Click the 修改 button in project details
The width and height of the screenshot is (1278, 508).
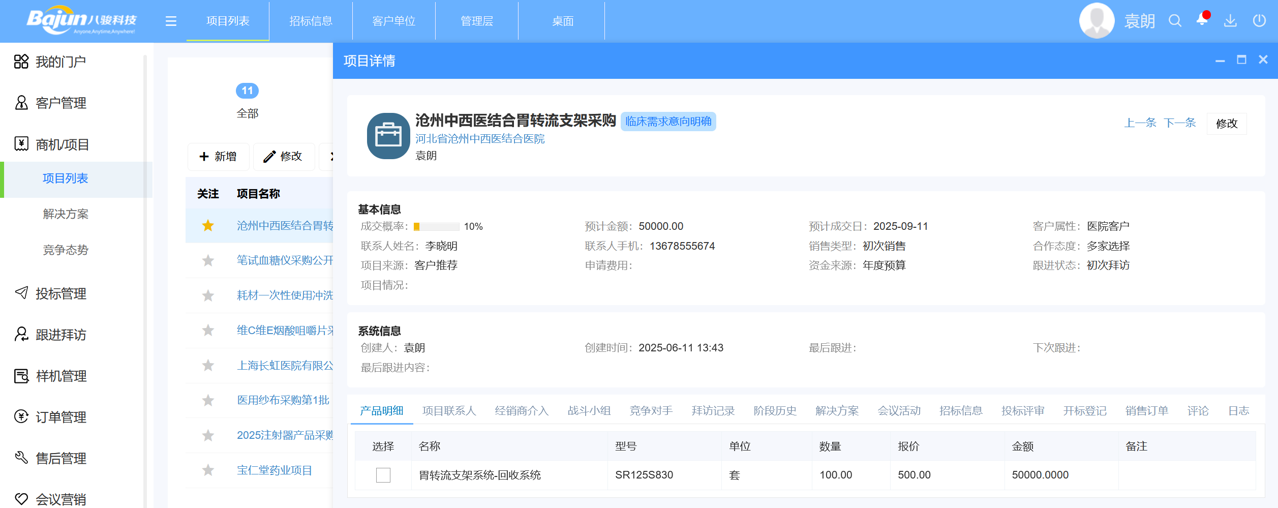(1226, 124)
